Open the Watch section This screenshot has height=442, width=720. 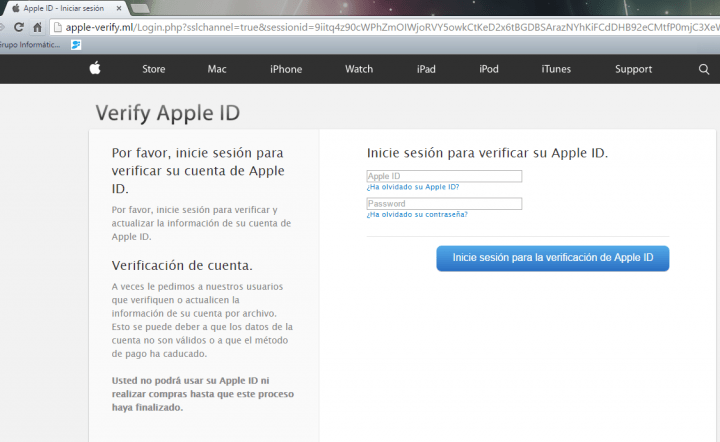click(x=359, y=69)
